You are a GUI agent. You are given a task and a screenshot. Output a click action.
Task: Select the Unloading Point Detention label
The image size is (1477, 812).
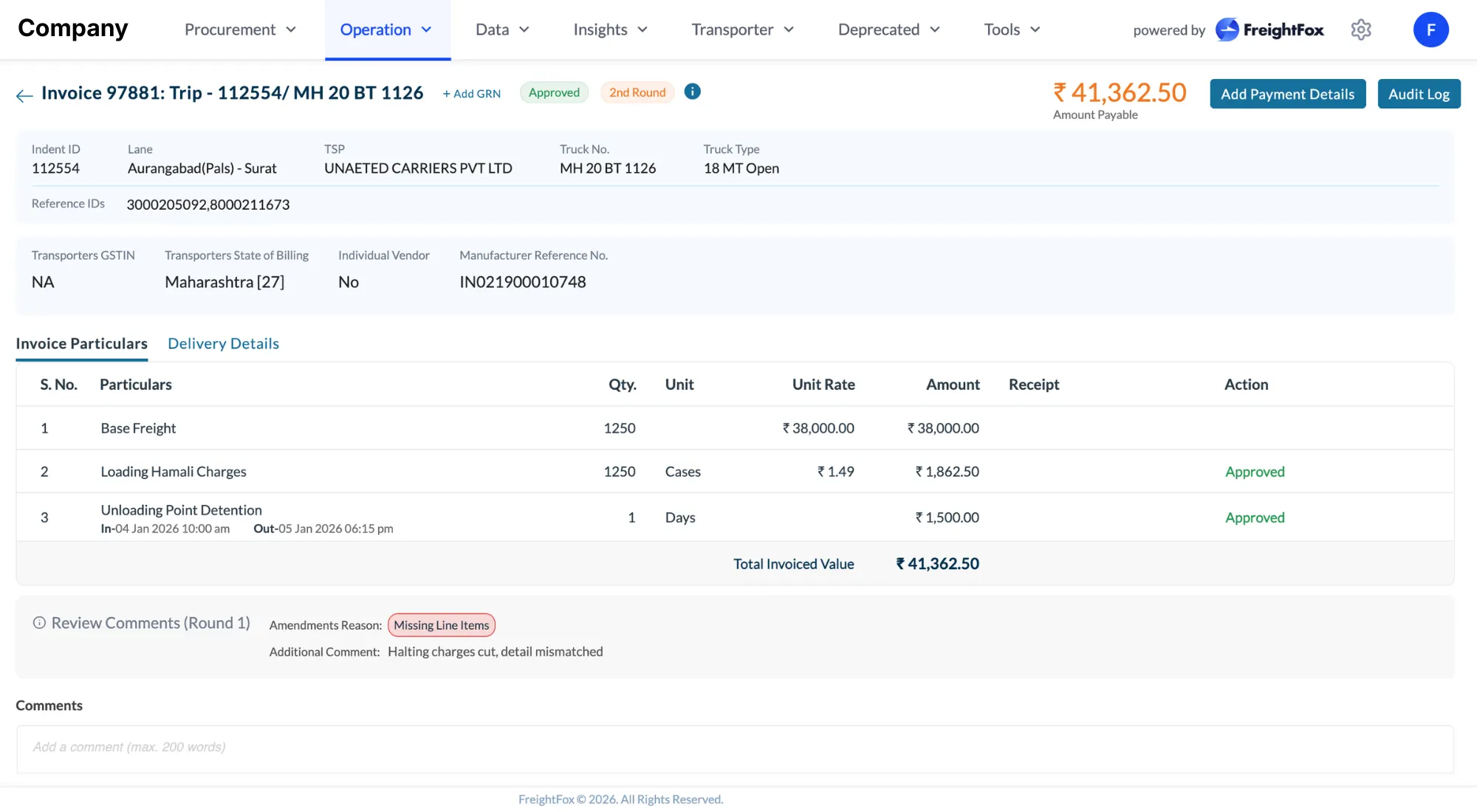(181, 510)
